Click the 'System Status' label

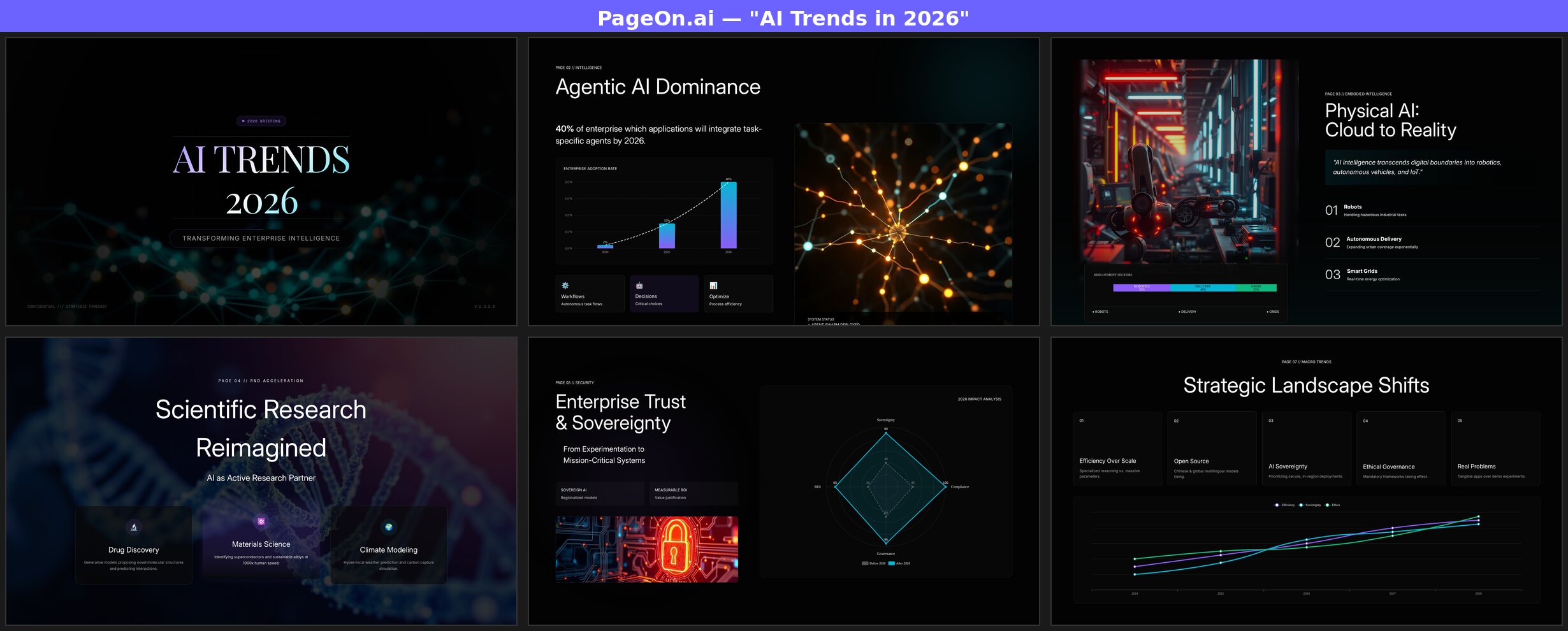821,319
